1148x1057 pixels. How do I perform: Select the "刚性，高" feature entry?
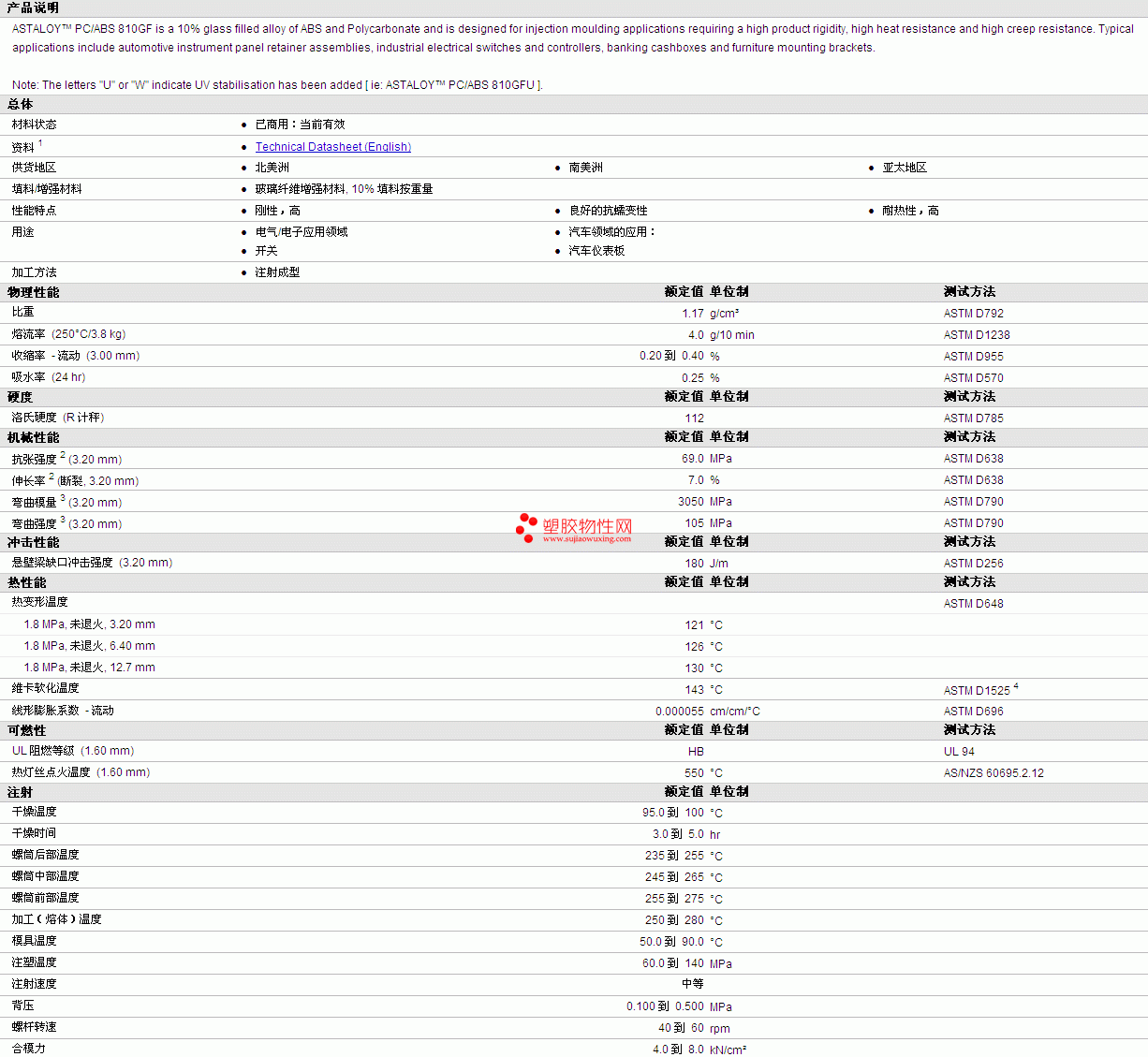click(277, 211)
